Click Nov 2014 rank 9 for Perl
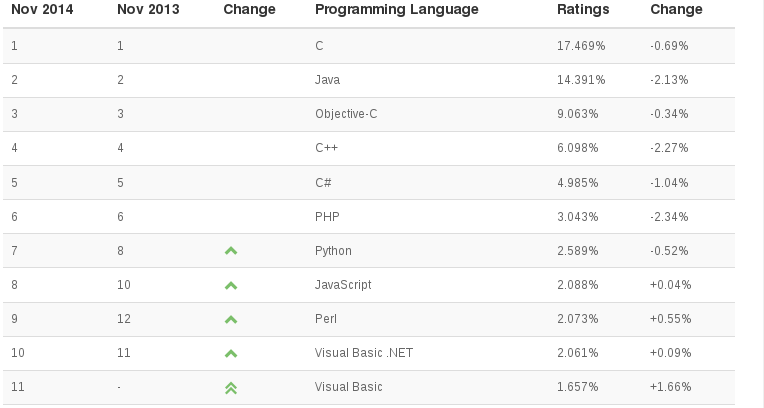Image resolution: width=764 pixels, height=408 pixels. pos(15,319)
